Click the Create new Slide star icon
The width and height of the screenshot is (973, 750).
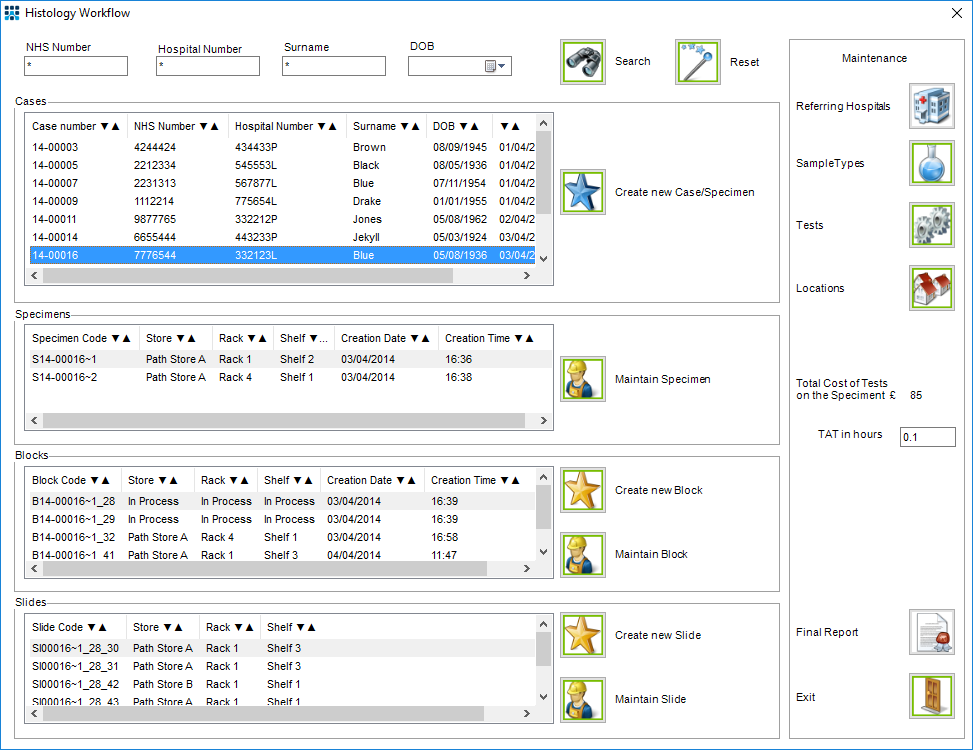pyautogui.click(x=583, y=635)
